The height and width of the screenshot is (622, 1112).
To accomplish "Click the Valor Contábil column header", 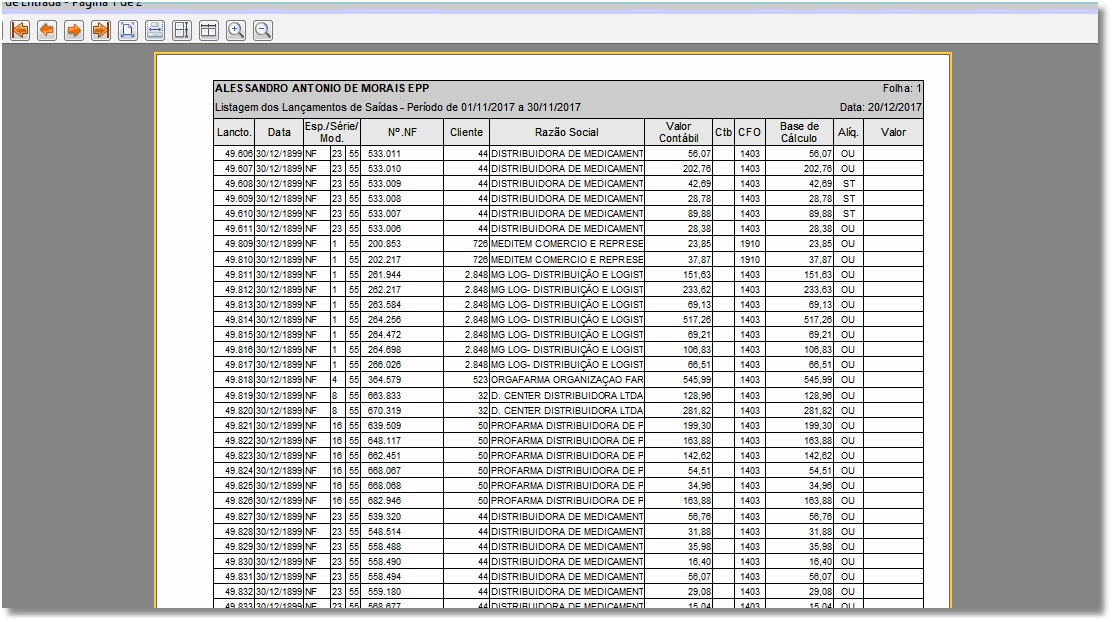I will click(x=679, y=132).
